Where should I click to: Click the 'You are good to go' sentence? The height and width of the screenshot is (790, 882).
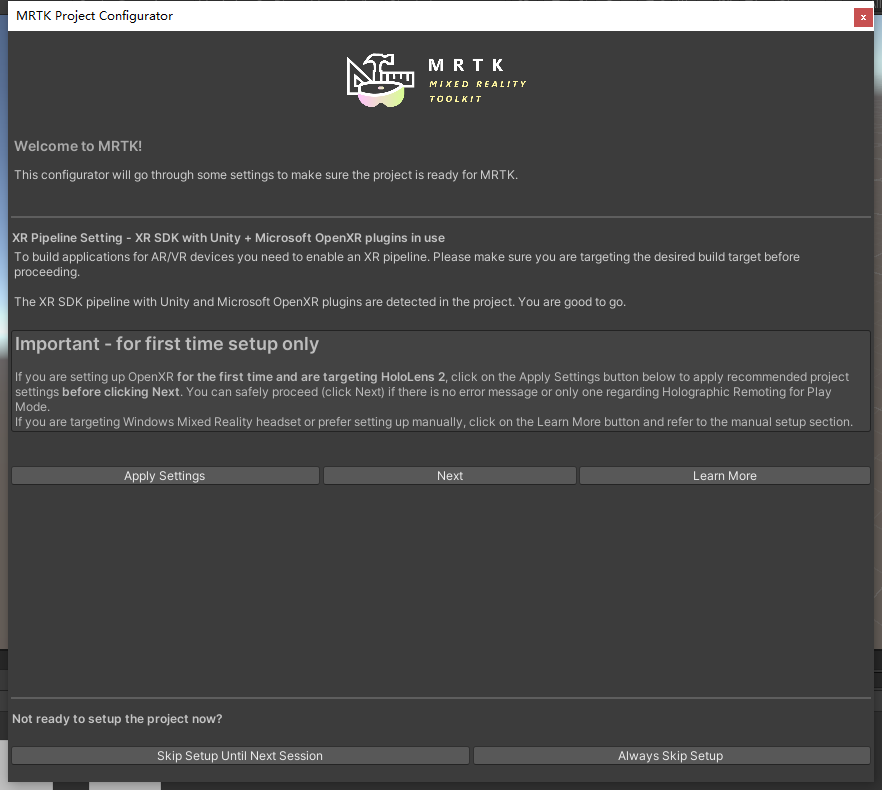[x=572, y=302]
